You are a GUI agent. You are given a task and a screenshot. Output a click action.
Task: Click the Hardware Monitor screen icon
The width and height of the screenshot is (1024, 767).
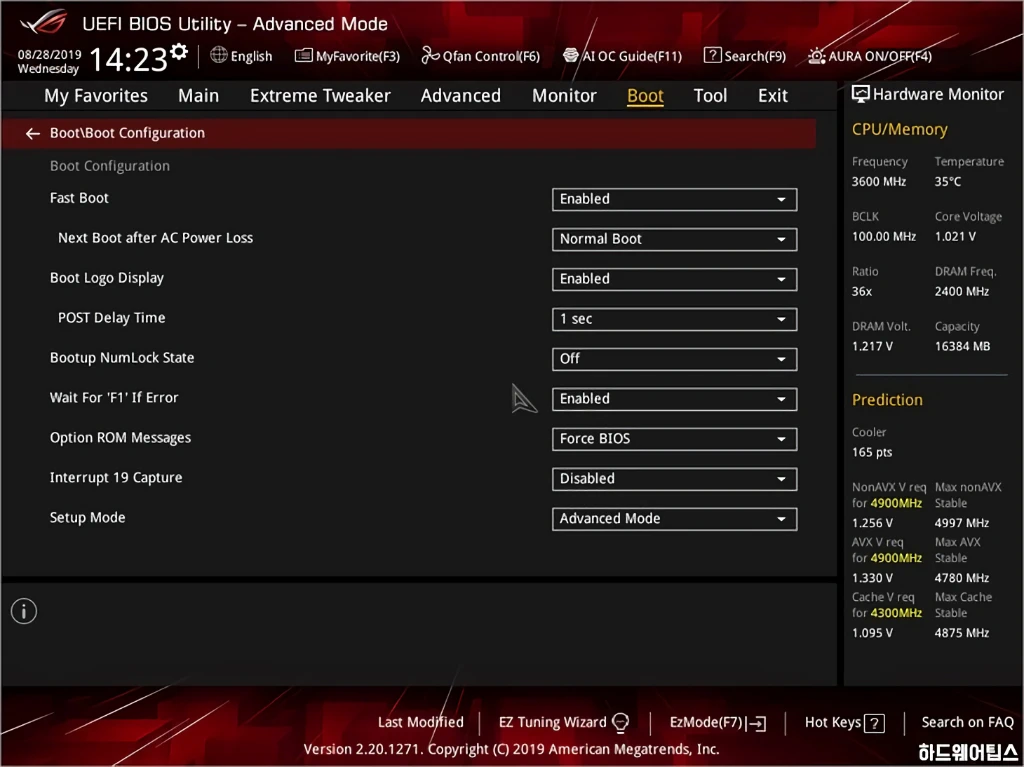pos(861,94)
